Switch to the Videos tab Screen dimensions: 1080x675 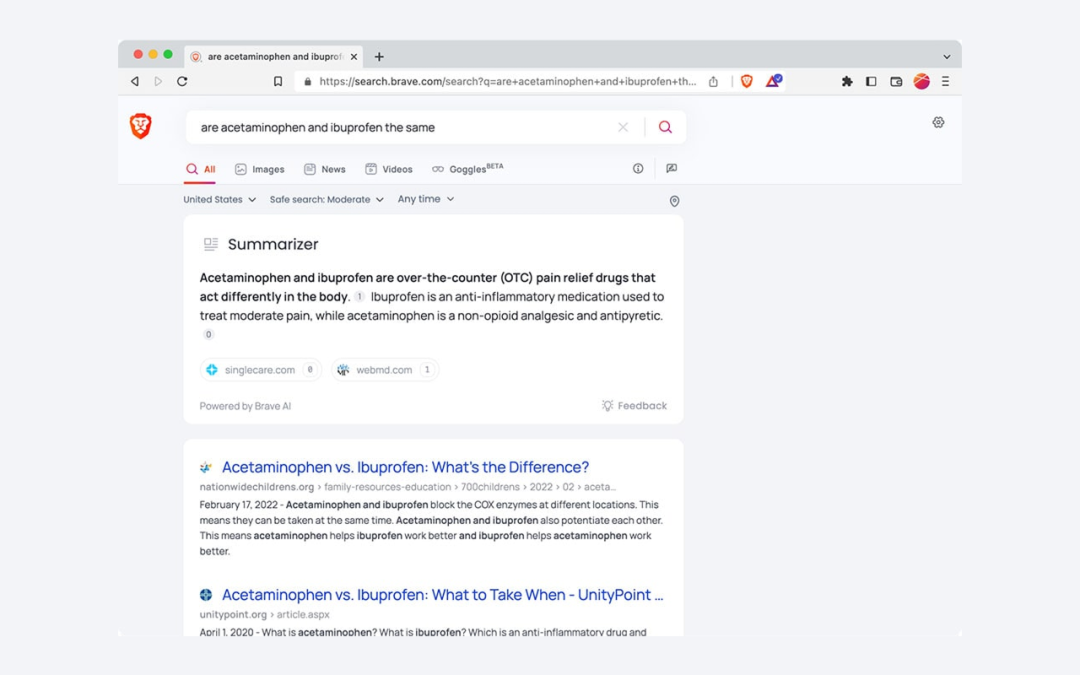pyautogui.click(x=389, y=169)
